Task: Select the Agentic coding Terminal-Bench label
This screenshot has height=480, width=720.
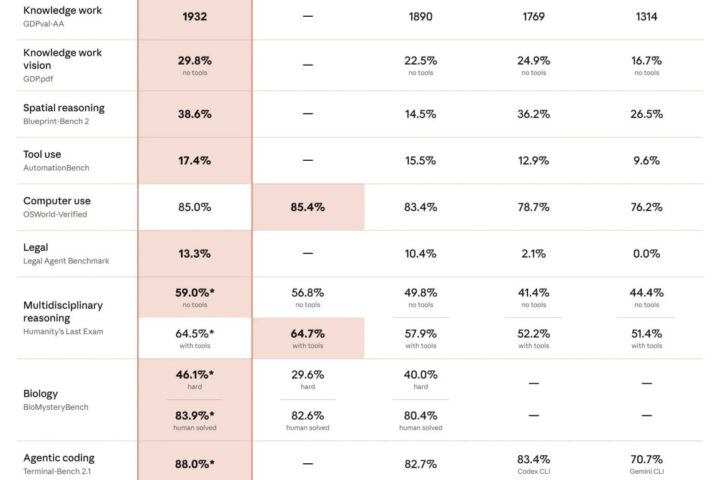Action: (x=59, y=464)
